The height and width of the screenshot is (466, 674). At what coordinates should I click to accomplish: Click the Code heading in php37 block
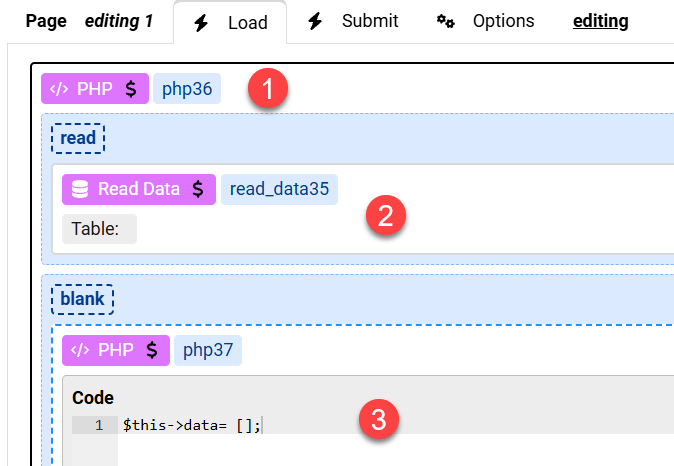(x=93, y=398)
